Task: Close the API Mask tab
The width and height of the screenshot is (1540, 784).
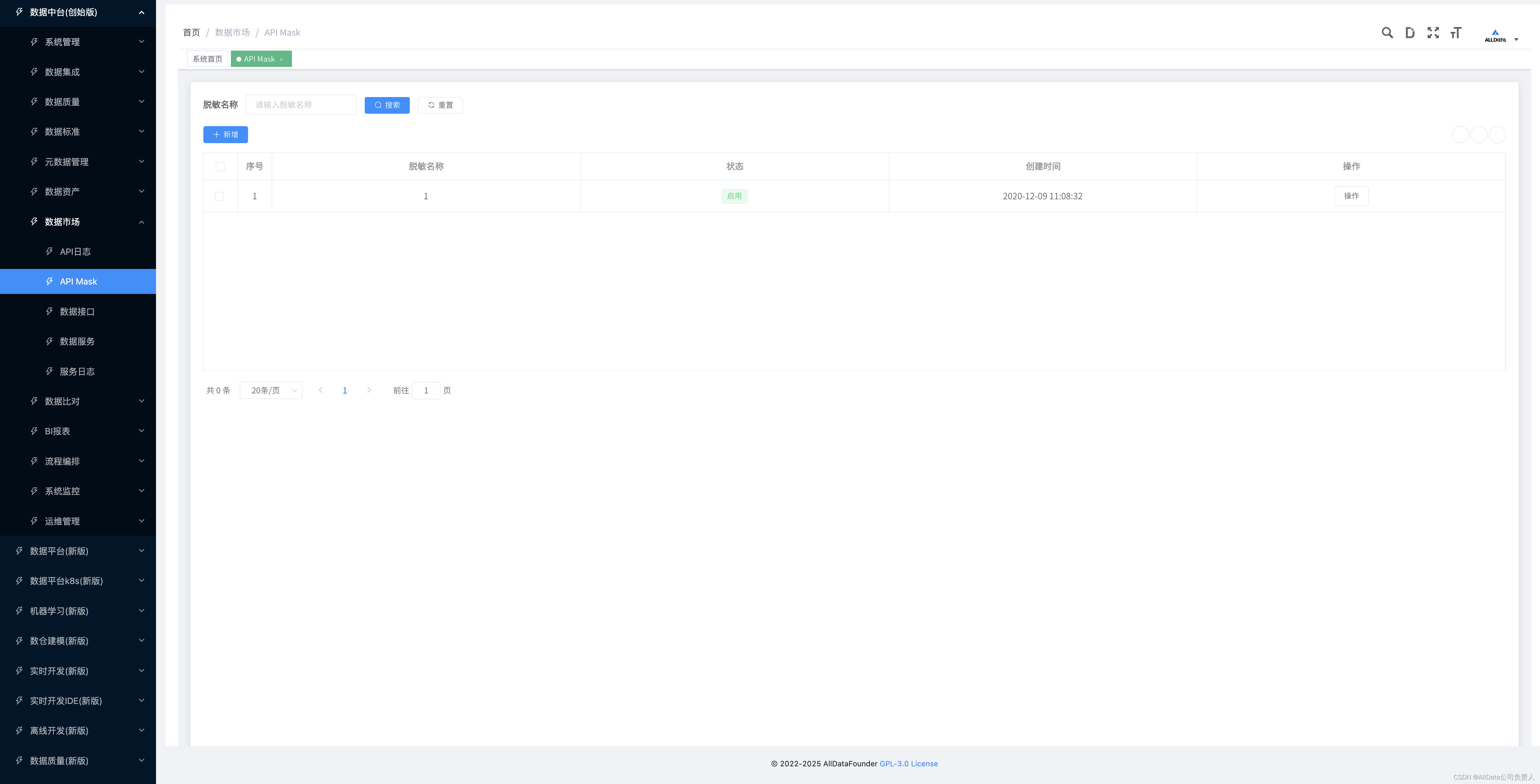Action: (x=282, y=60)
